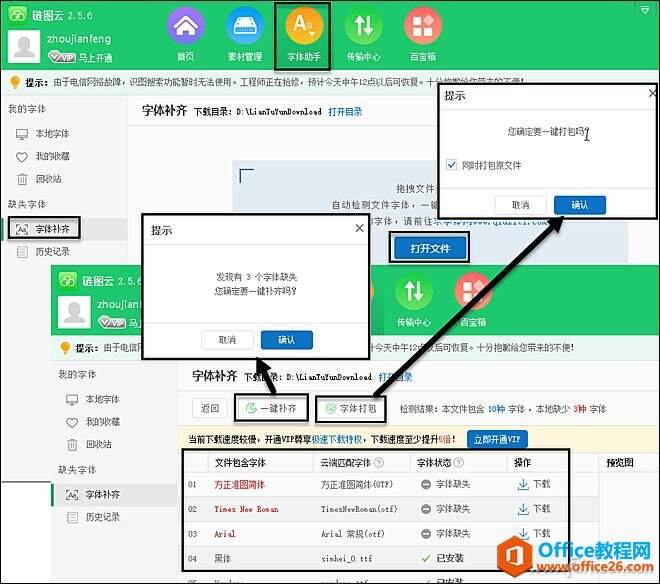Viewport: 660px width, 584px height.
Task: Click the lightbulb 提示 icon in top window
Action: pyautogui.click(x=15, y=82)
